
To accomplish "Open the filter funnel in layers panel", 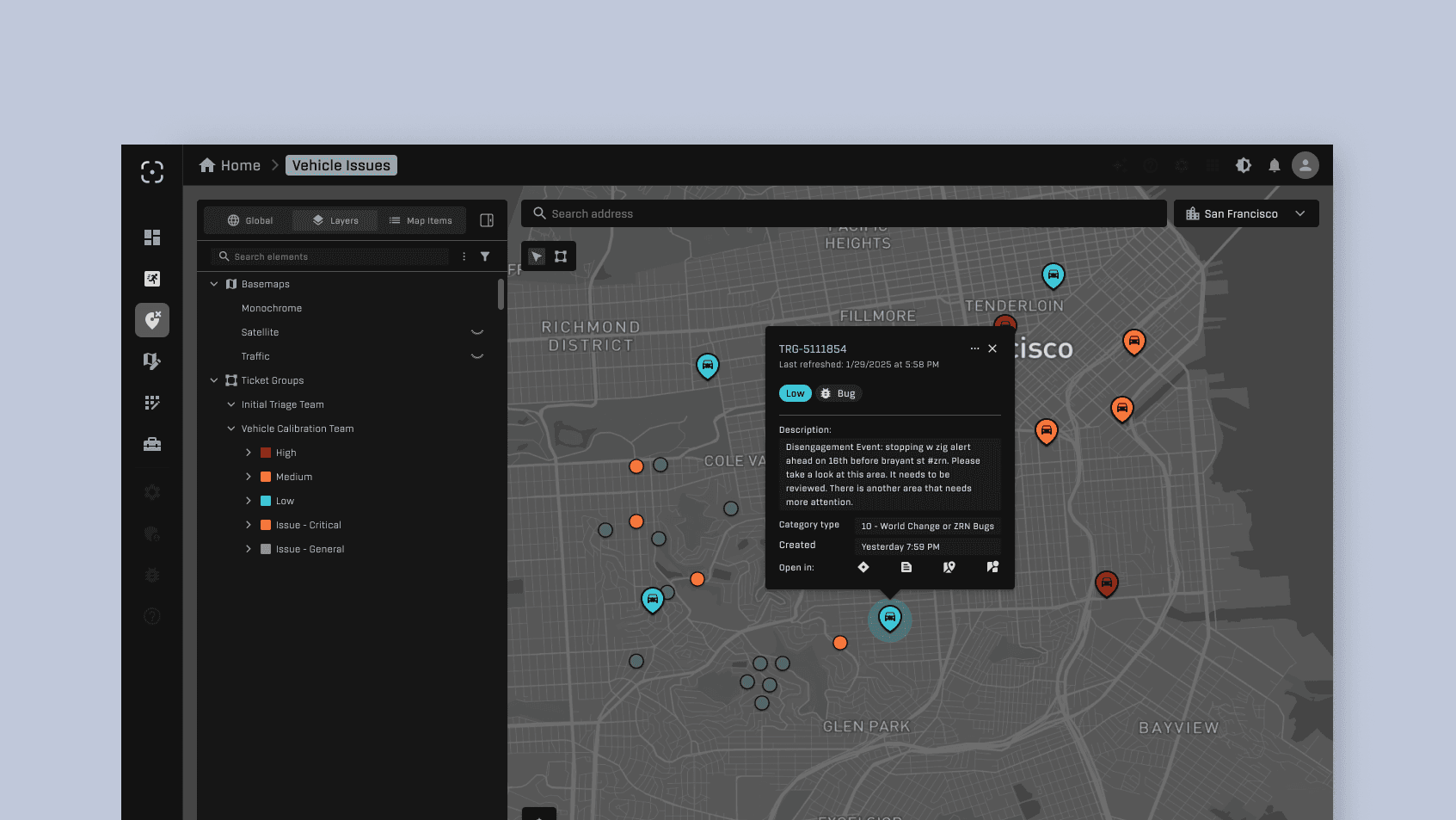I will click(x=485, y=256).
